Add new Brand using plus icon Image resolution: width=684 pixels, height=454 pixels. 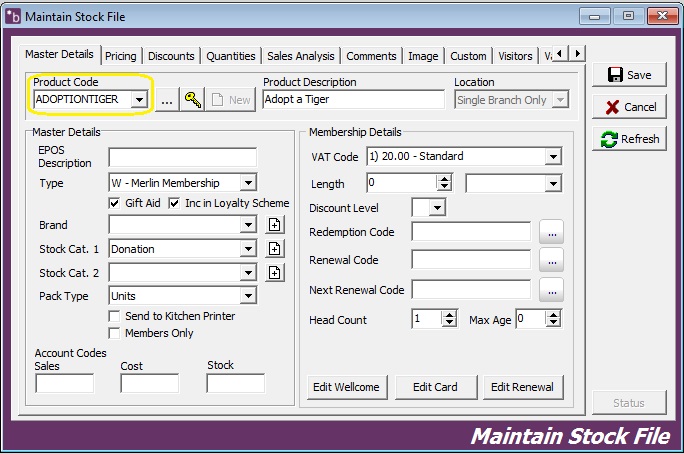point(275,225)
